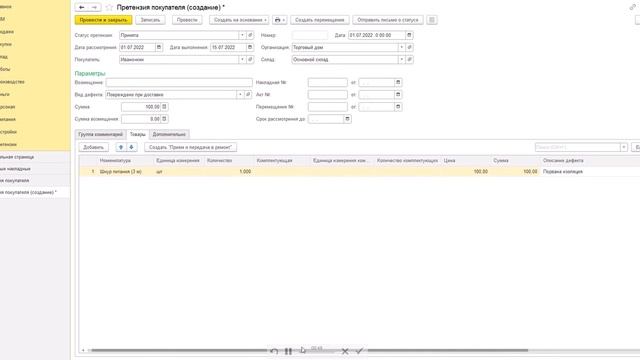This screenshot has width=640, height=360.
Task: Open calendar for Дата рассмотрения field
Action: point(159,47)
